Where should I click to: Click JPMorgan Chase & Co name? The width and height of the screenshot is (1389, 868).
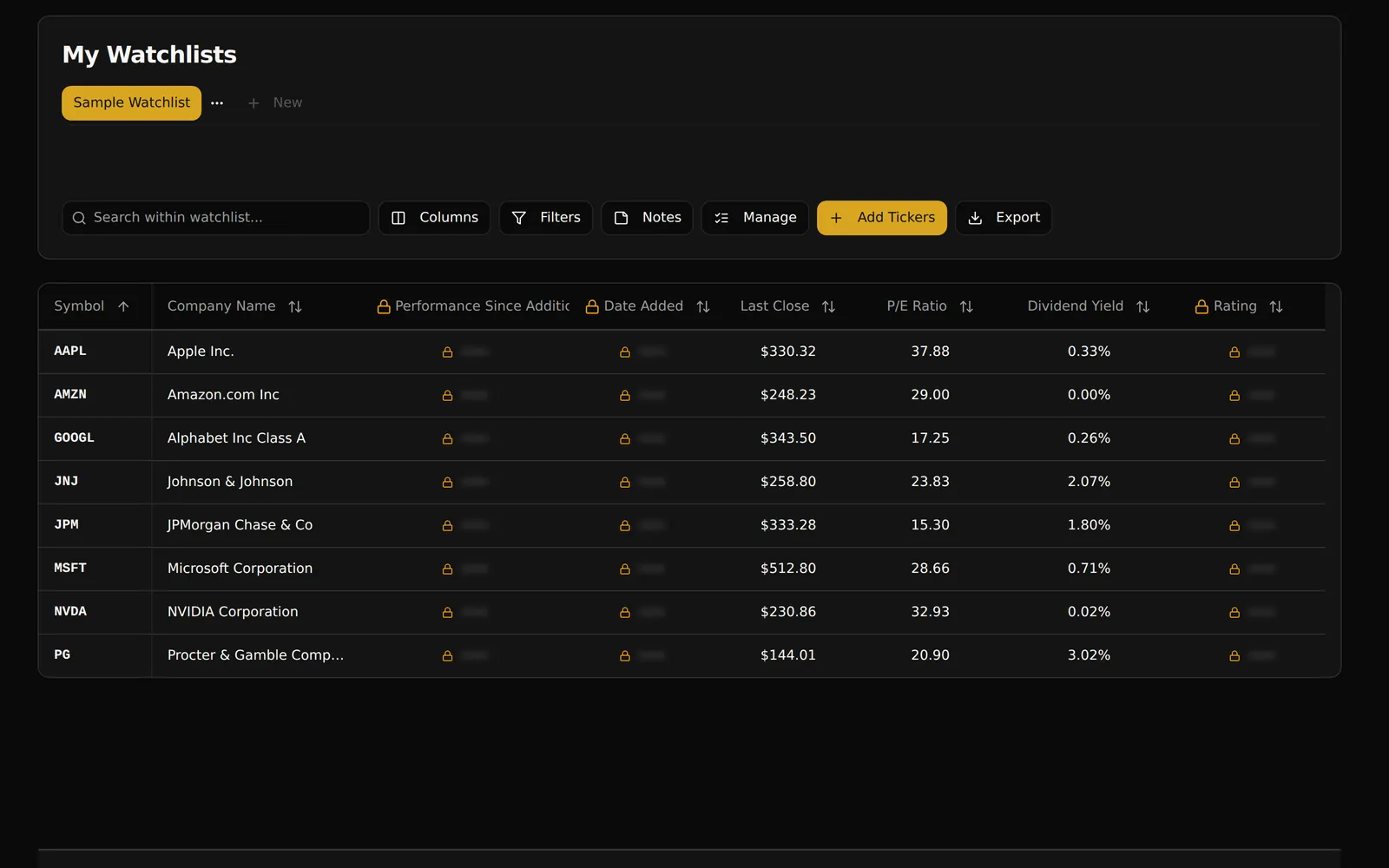coord(240,525)
